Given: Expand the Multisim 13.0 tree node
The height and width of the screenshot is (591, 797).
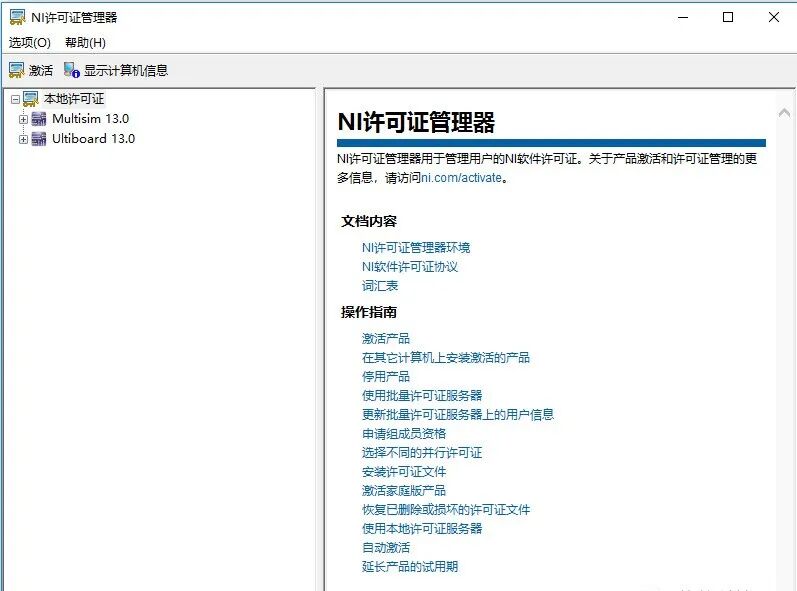Looking at the screenshot, I should 24,119.
